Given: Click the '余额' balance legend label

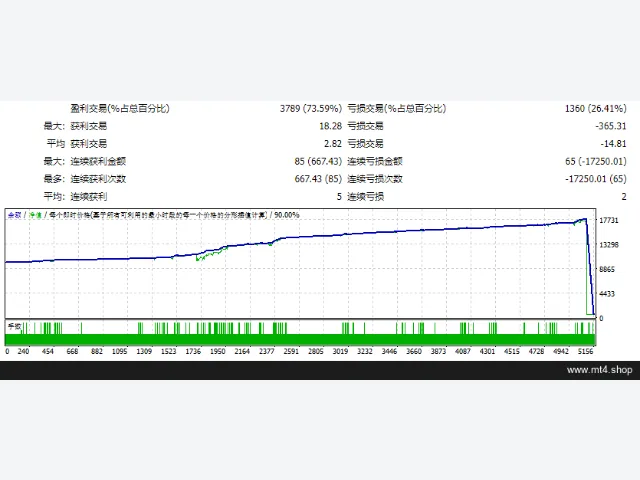Looking at the screenshot, I should pyautogui.click(x=15, y=215).
